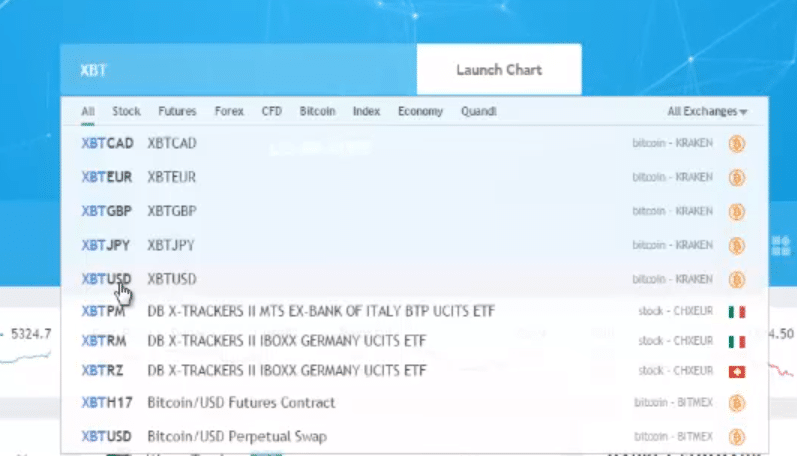Viewport: 797px width, 456px height.
Task: Click the bitcoin icon in XBTEUR row
Action: coord(737,178)
